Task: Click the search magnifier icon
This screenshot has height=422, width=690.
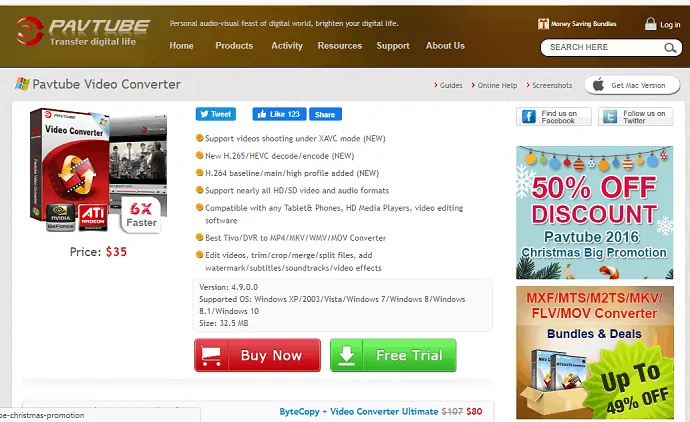Action: point(670,48)
